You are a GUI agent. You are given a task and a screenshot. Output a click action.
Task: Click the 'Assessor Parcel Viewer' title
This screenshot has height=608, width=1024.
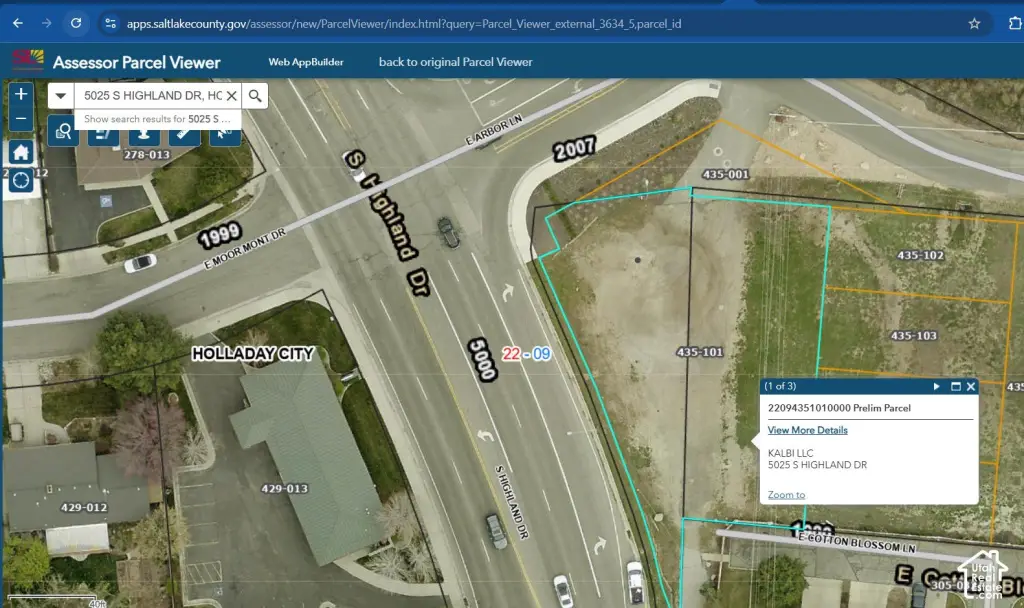(136, 62)
